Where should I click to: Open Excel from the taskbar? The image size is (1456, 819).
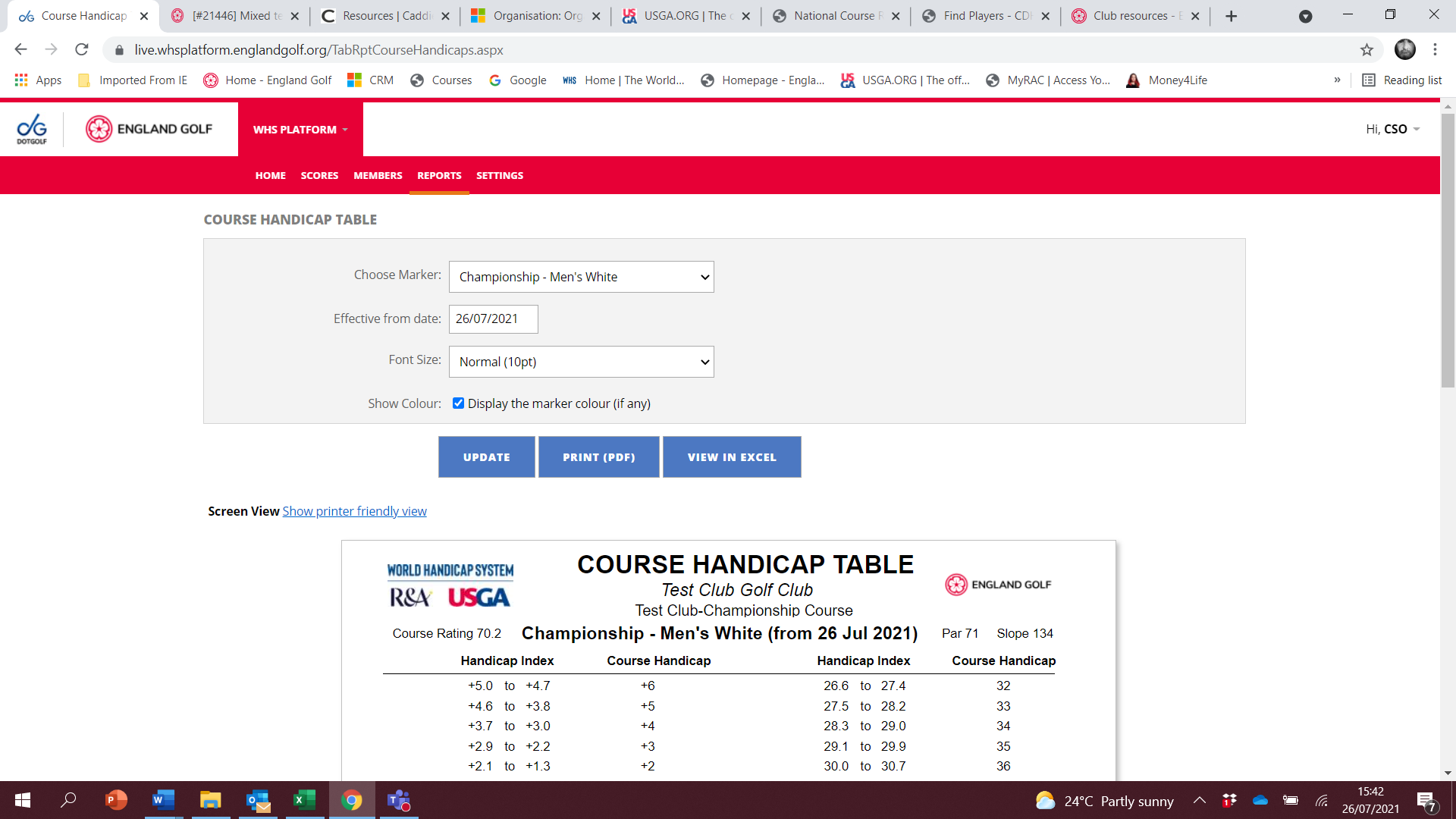tap(304, 800)
